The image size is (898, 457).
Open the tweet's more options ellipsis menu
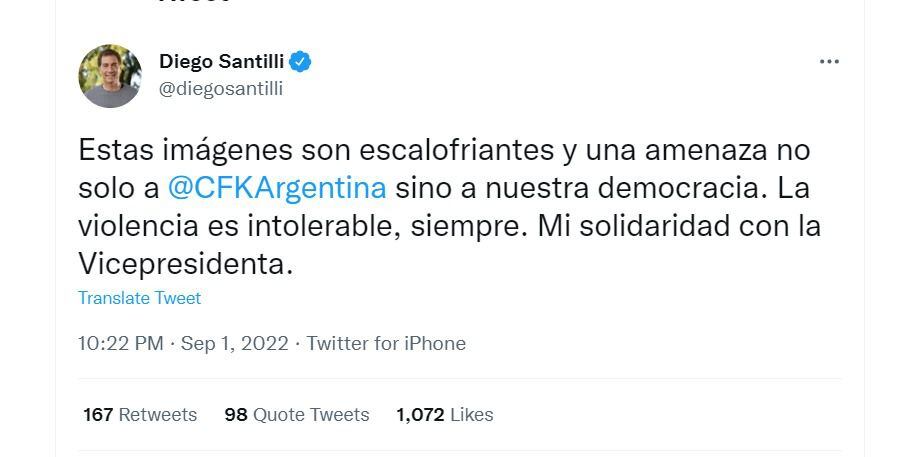[x=829, y=62]
